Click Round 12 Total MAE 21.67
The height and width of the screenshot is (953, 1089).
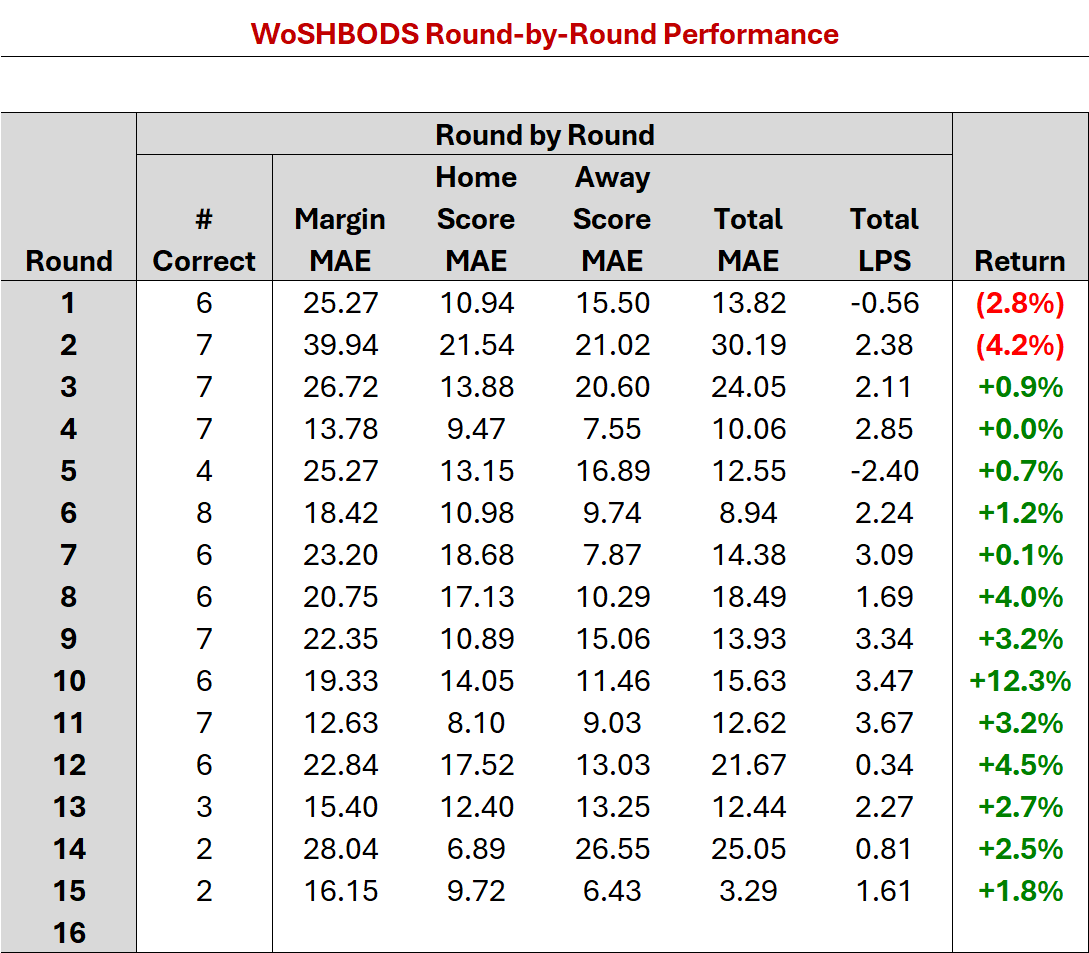749,765
